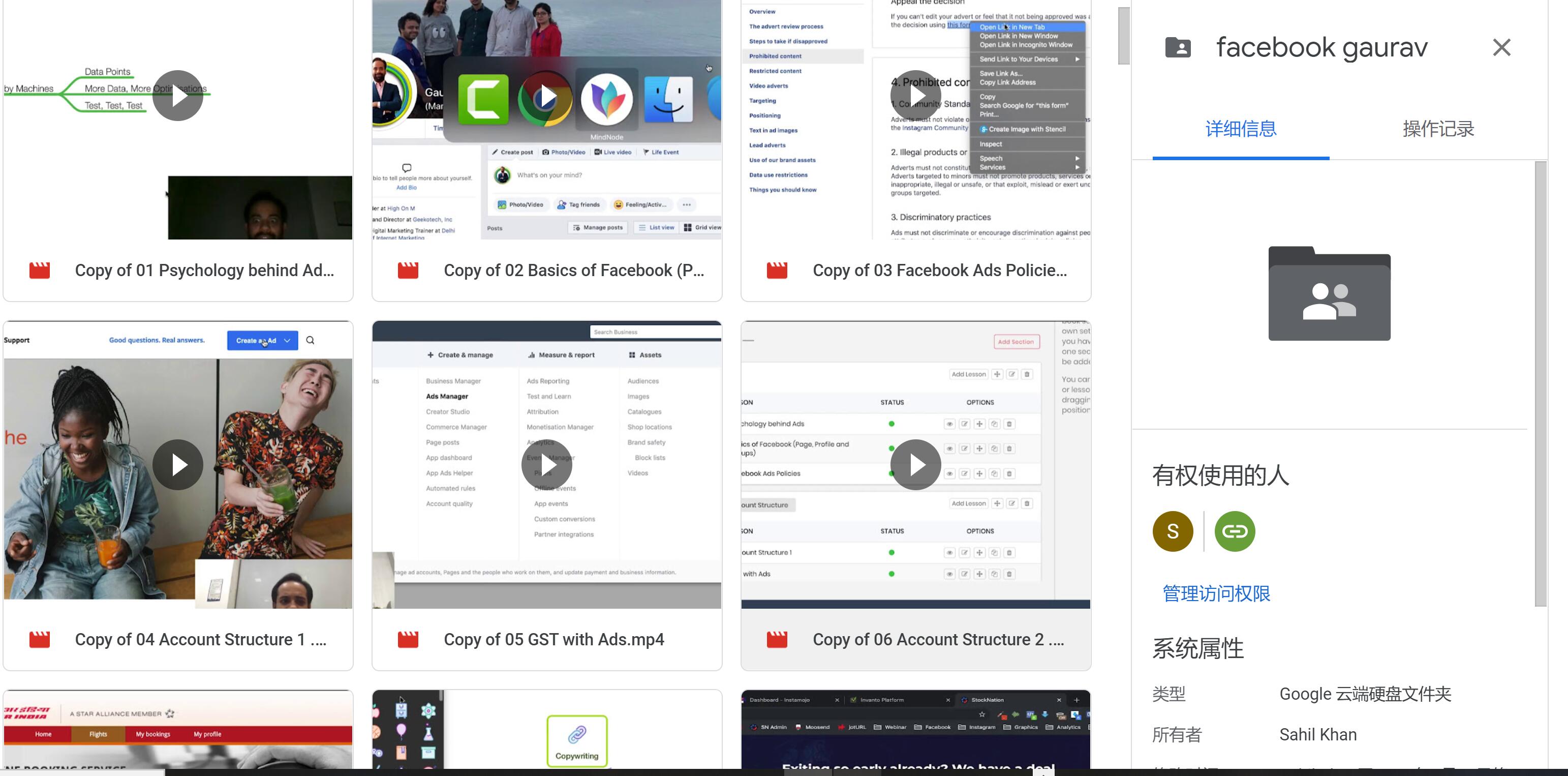Click the details panel vertical scrollbar
1568x776 pixels.
click(1541, 384)
